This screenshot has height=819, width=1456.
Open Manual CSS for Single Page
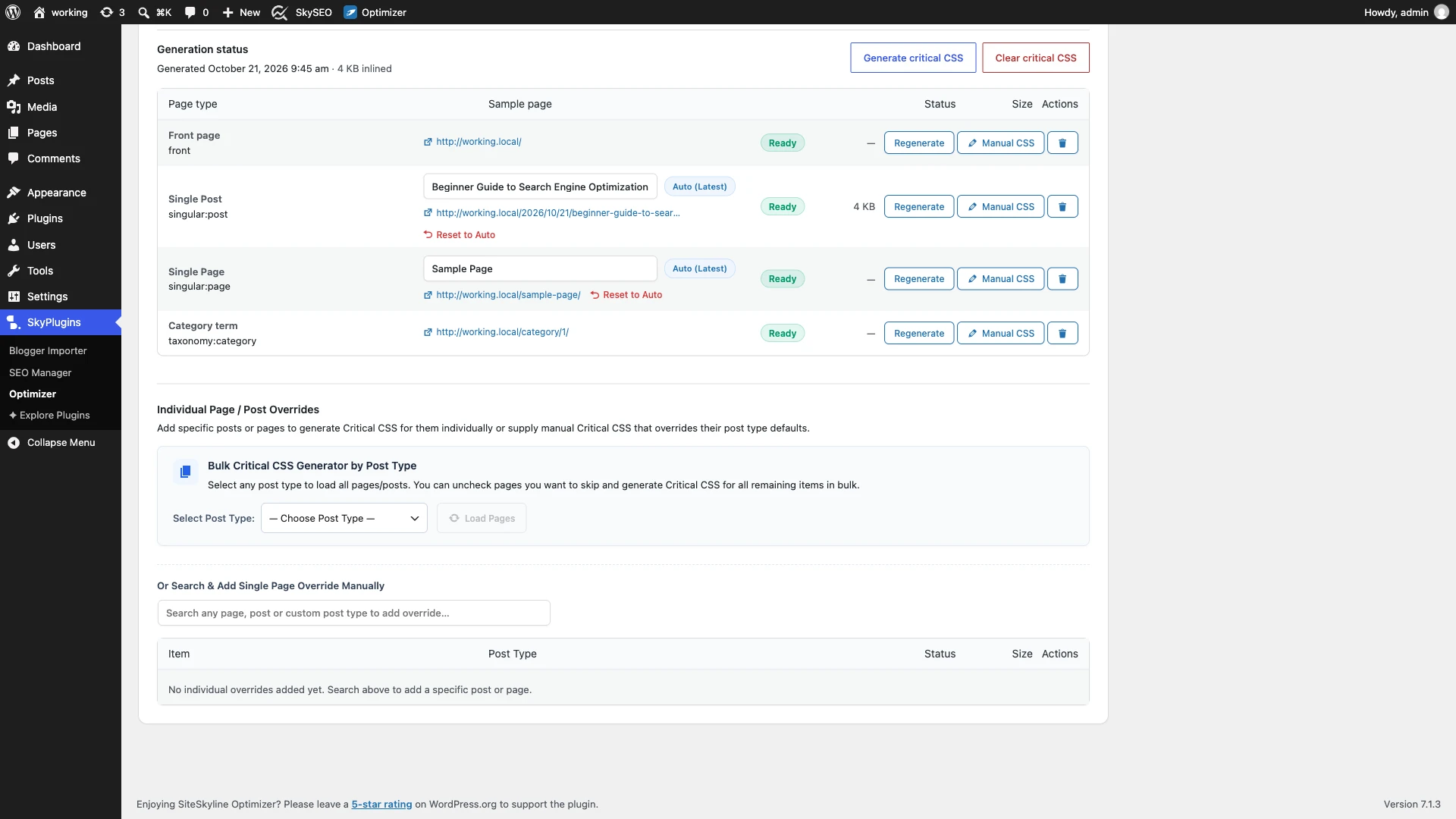(1001, 278)
